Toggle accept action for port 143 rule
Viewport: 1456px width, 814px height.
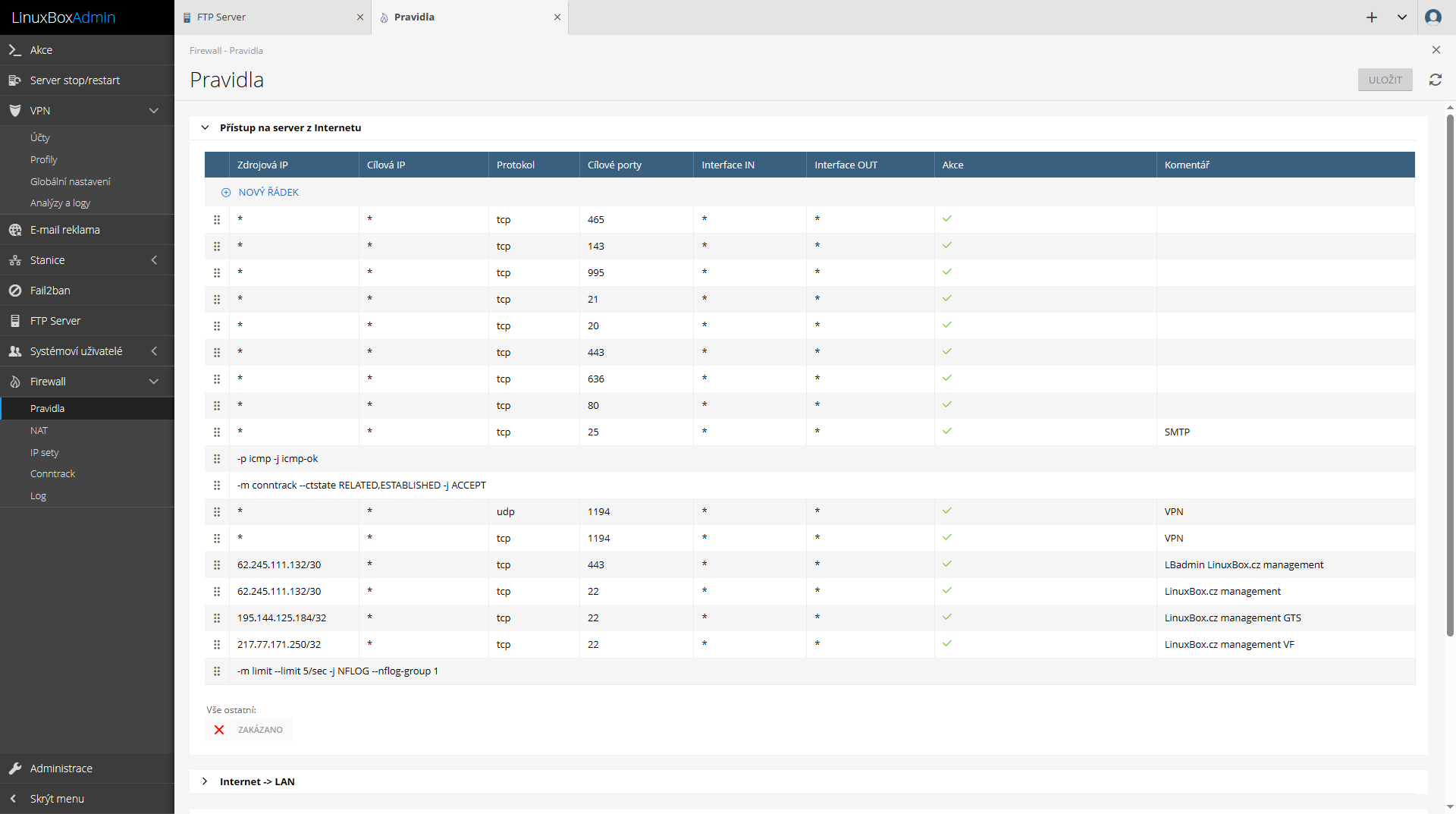947,245
